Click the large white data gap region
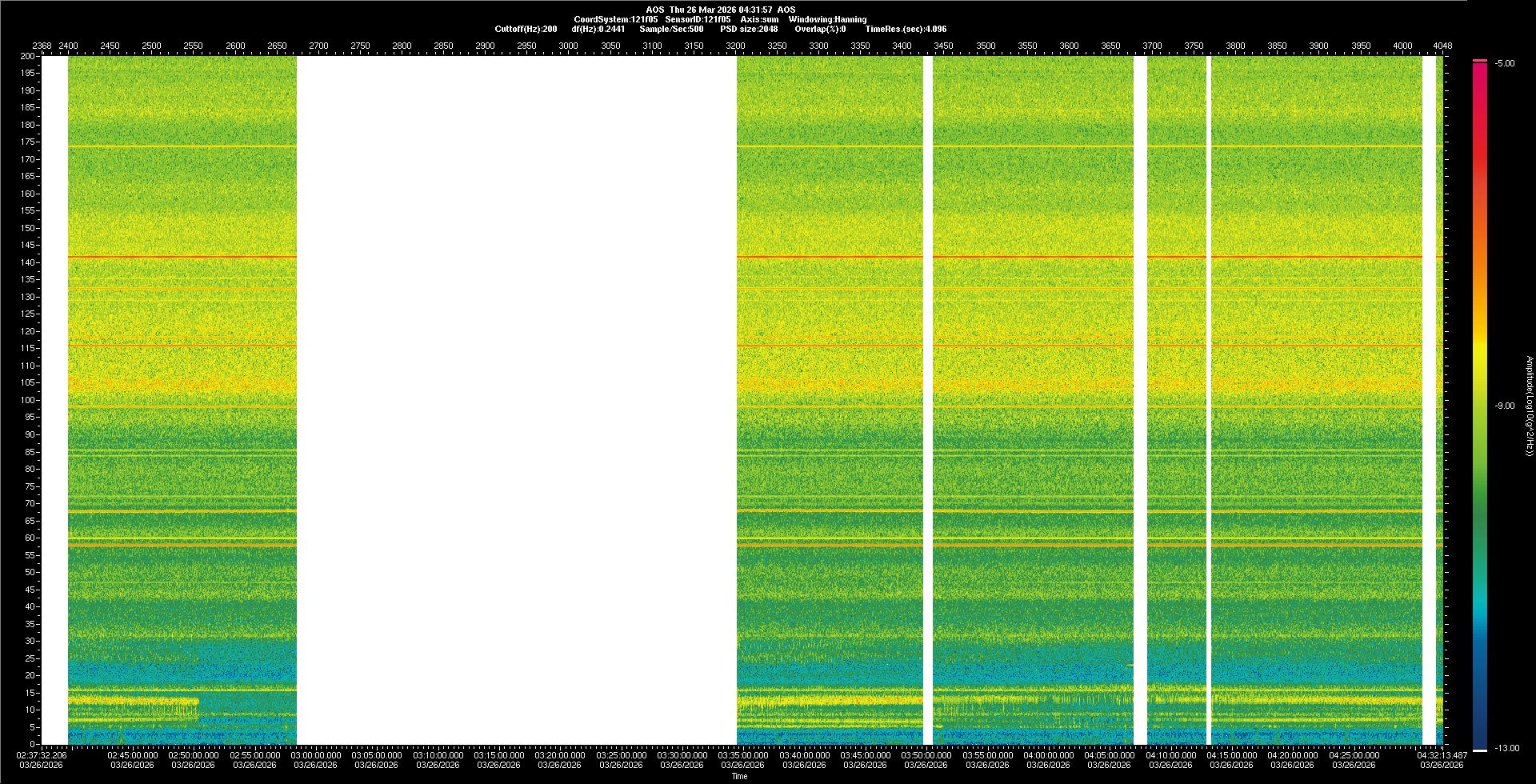 coord(516,400)
